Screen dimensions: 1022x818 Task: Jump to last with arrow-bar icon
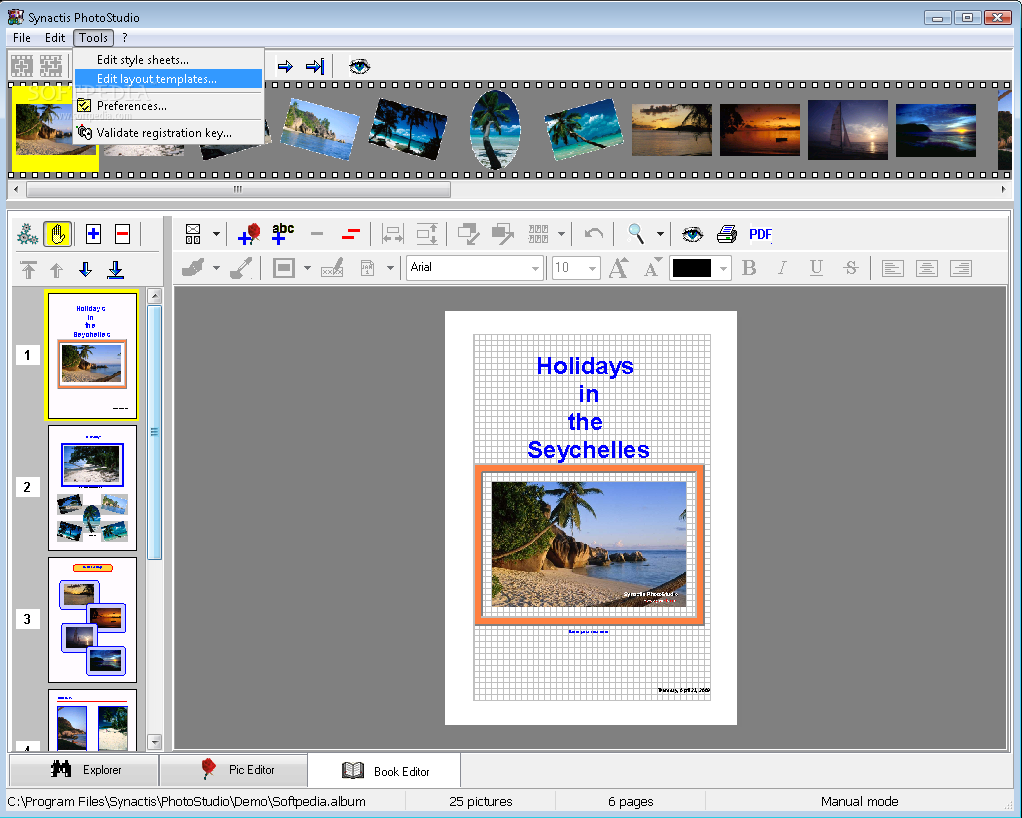(315, 66)
